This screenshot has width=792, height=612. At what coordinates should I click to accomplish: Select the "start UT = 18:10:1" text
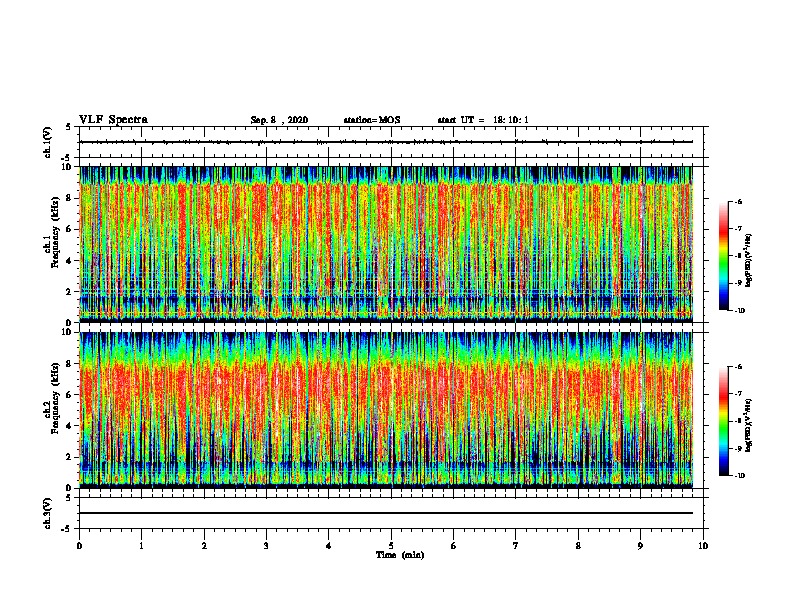coord(483,120)
